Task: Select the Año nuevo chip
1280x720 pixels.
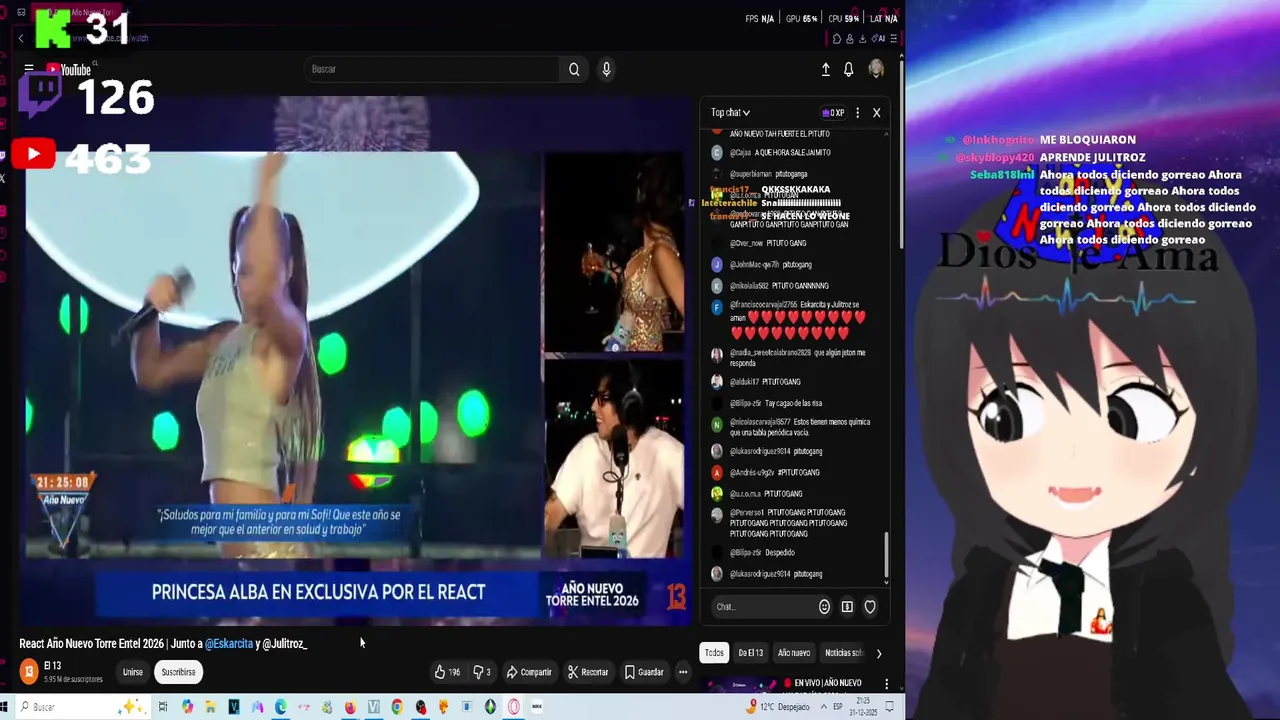Action: [794, 653]
